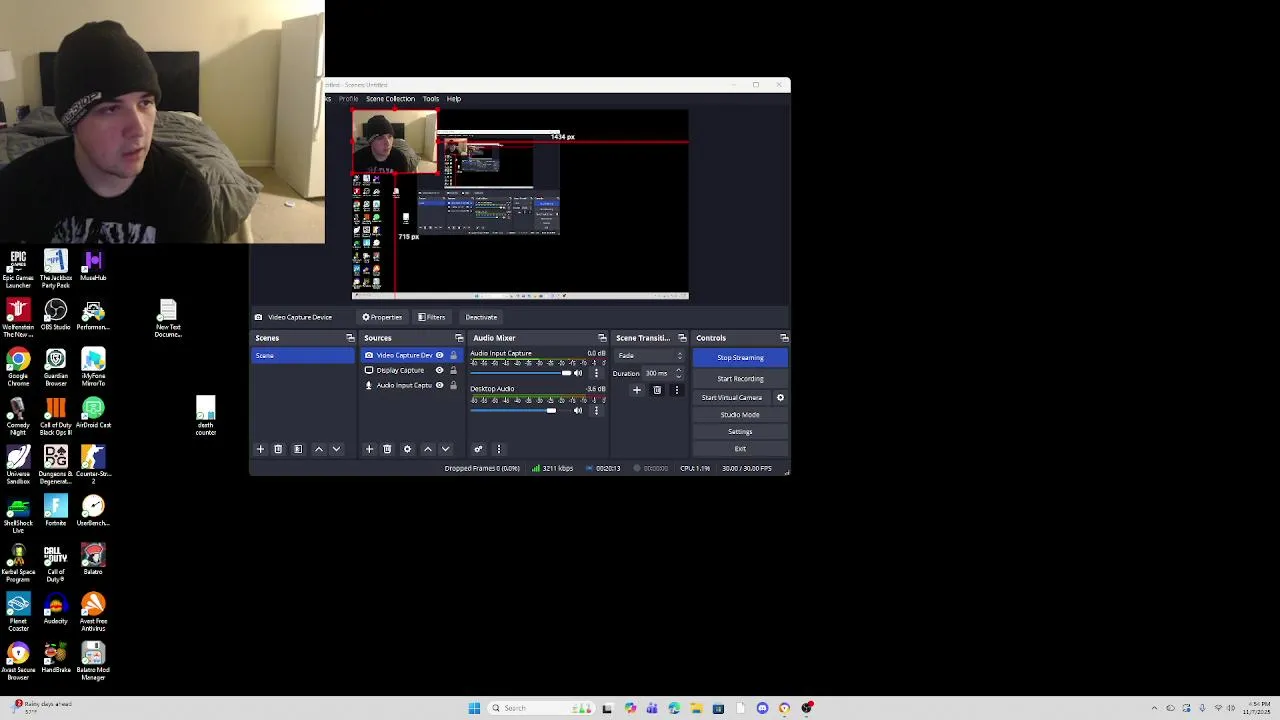Remove selected scene with trash icon
This screenshot has width=1280, height=720.
[x=278, y=449]
